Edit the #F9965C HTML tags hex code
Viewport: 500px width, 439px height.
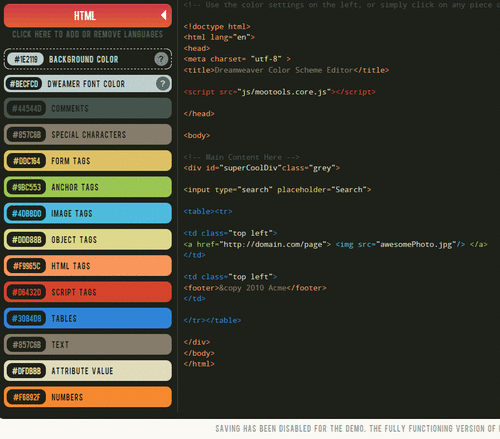click(x=26, y=266)
